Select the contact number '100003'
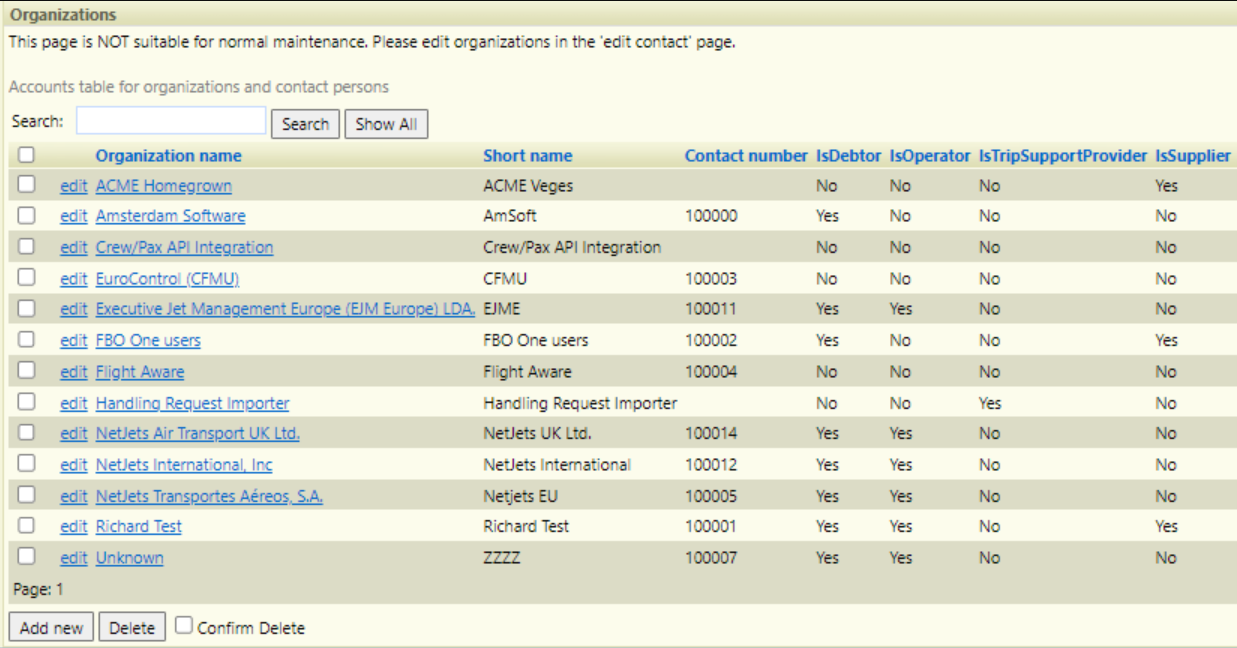This screenshot has width=1237, height=648. 712,279
